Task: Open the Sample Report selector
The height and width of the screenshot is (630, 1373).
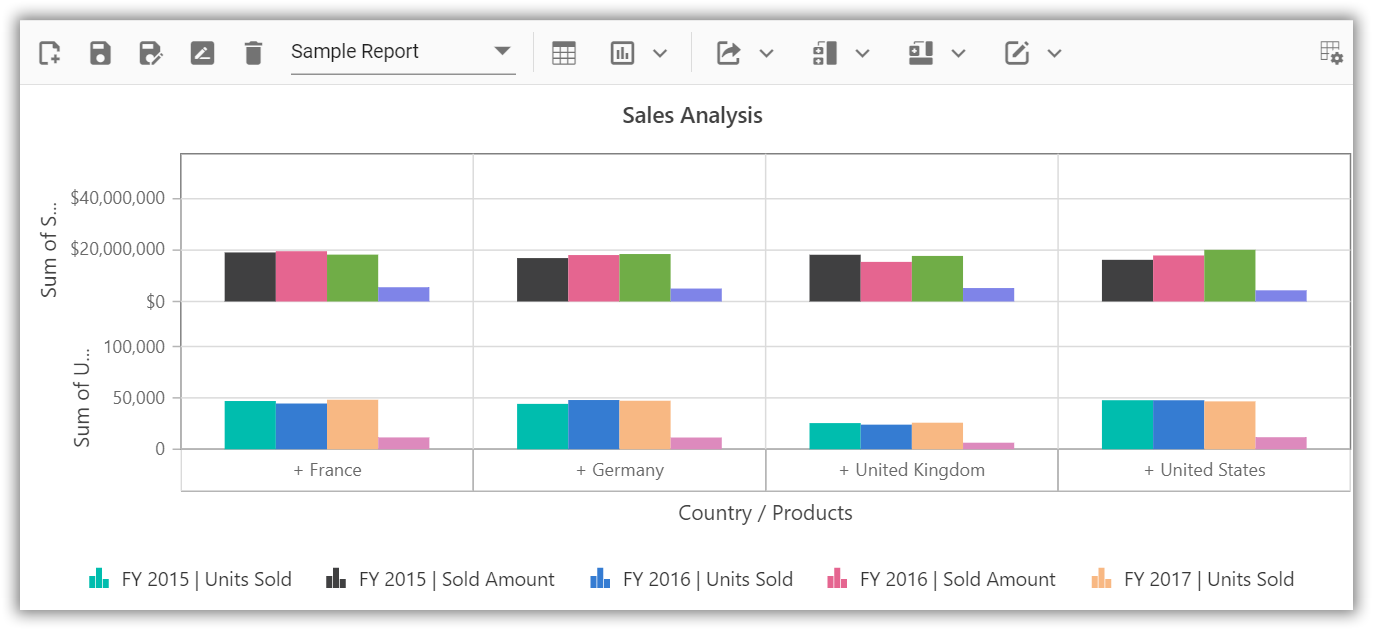Action: 500,52
